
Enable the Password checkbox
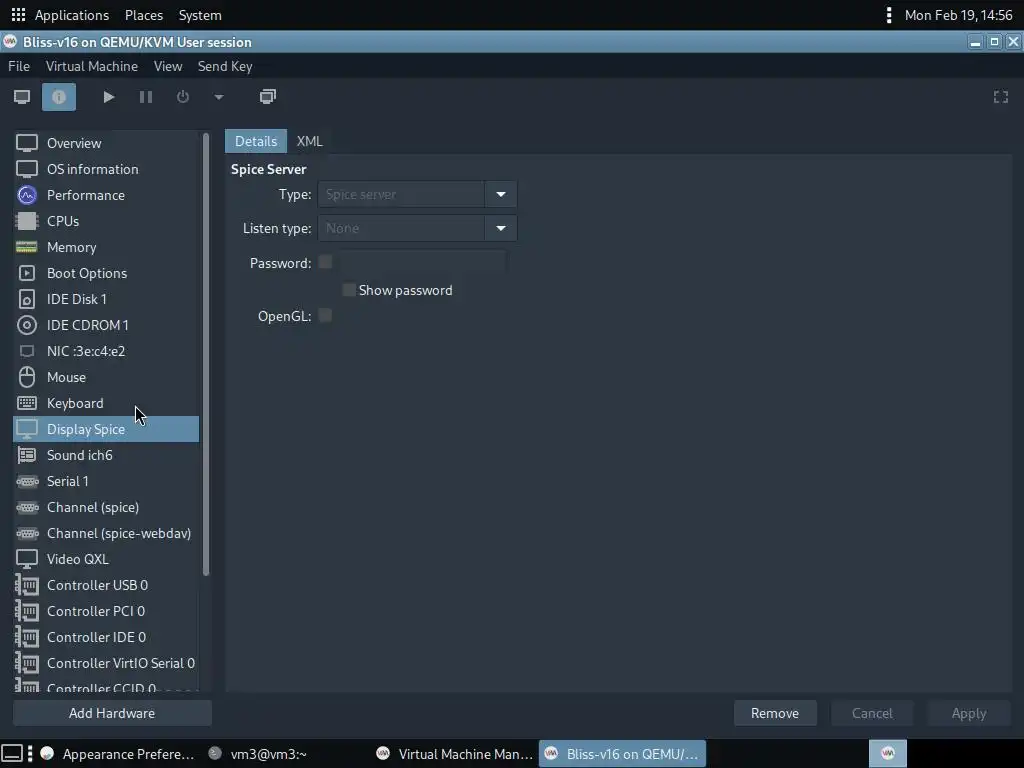325,263
